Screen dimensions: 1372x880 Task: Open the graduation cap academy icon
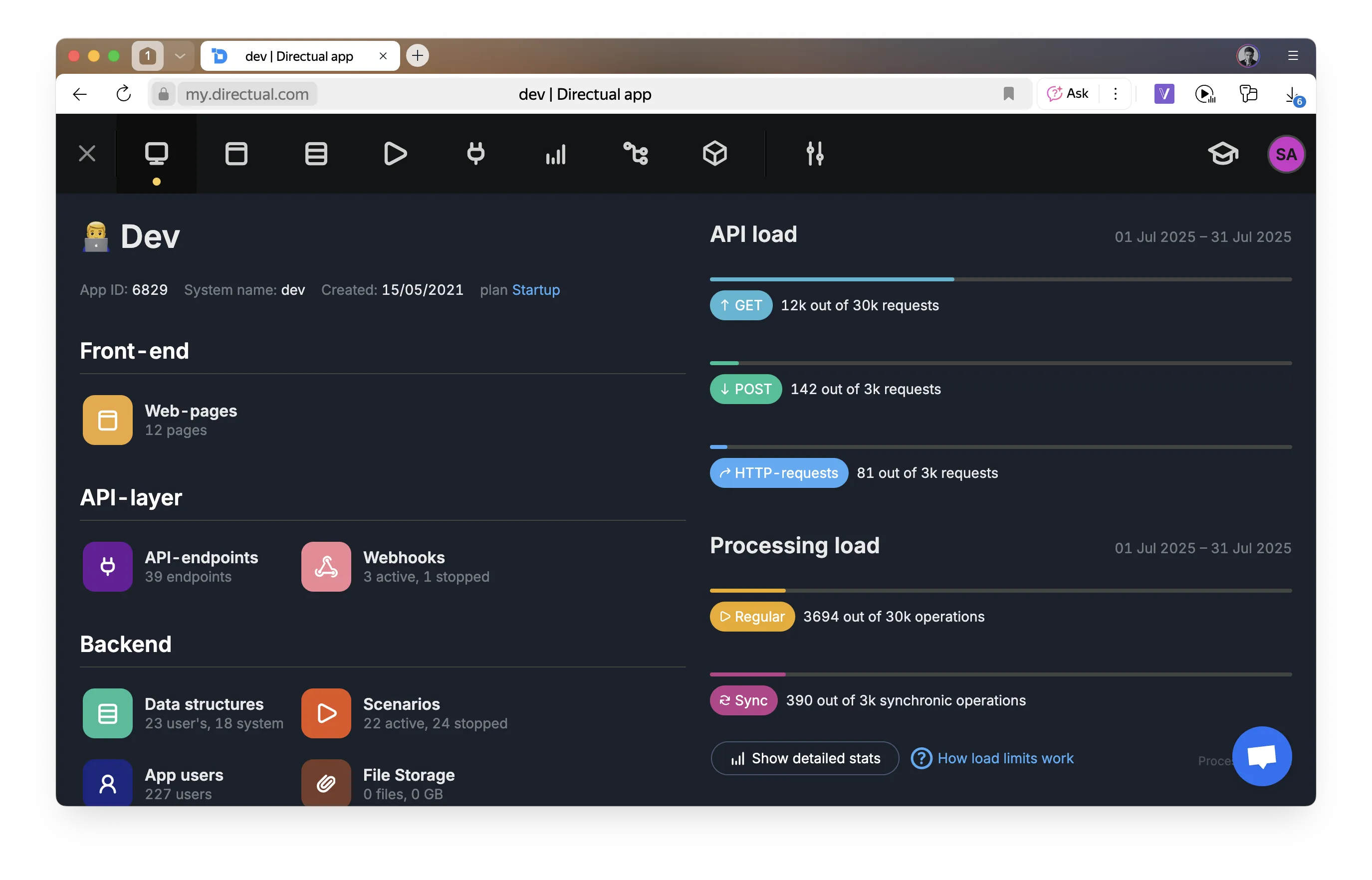click(1222, 153)
